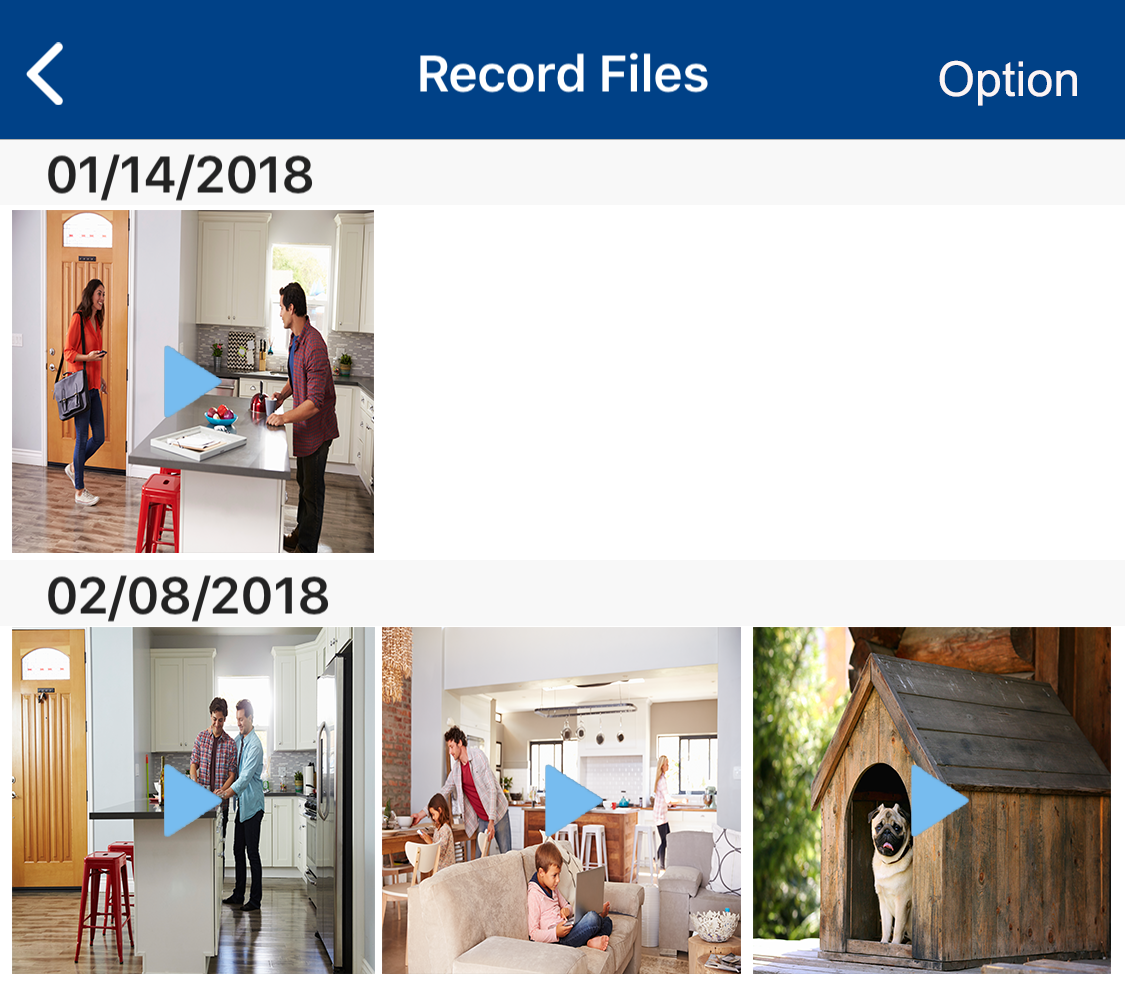Tap the Record Files title
1125x989 pixels.
(x=563, y=74)
